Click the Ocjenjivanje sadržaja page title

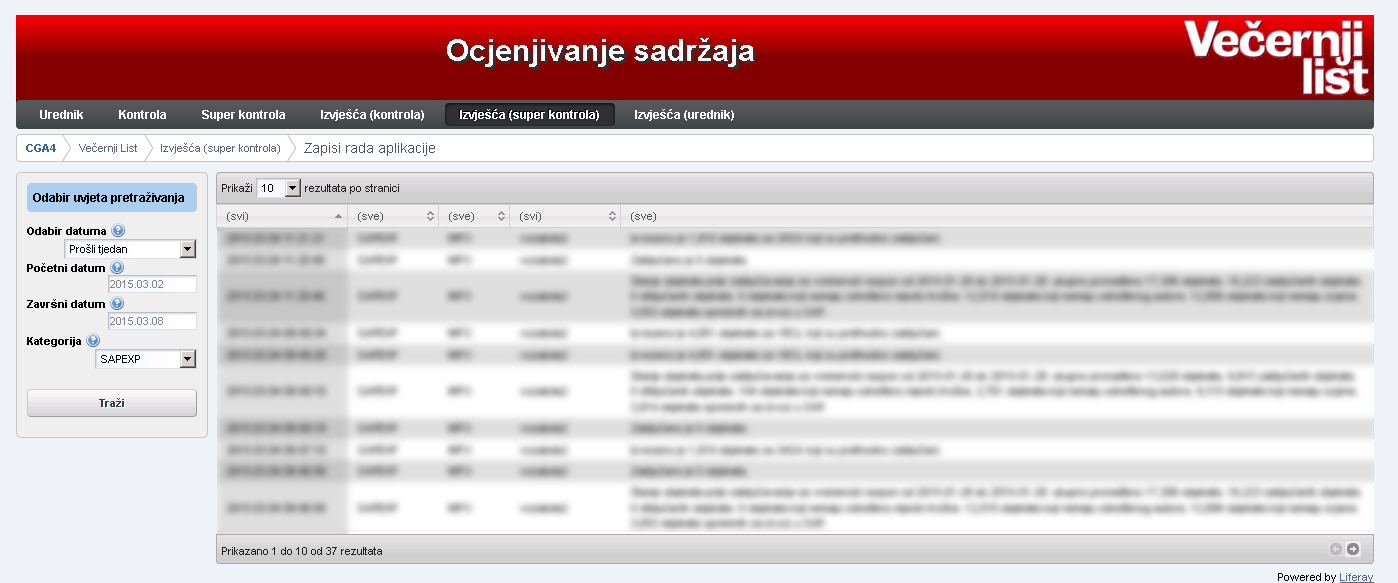click(x=600, y=51)
